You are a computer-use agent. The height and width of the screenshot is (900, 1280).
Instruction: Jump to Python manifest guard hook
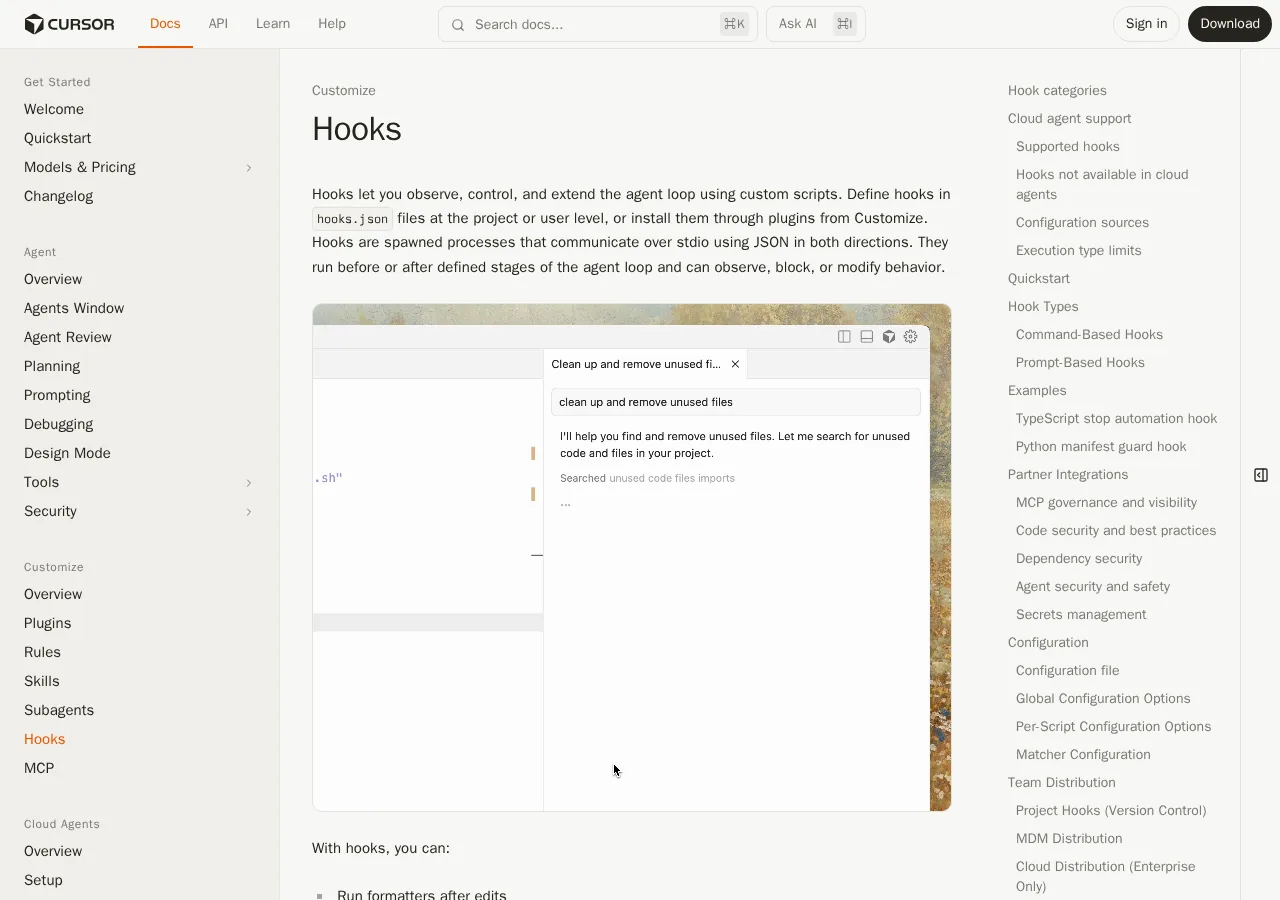(x=1101, y=446)
